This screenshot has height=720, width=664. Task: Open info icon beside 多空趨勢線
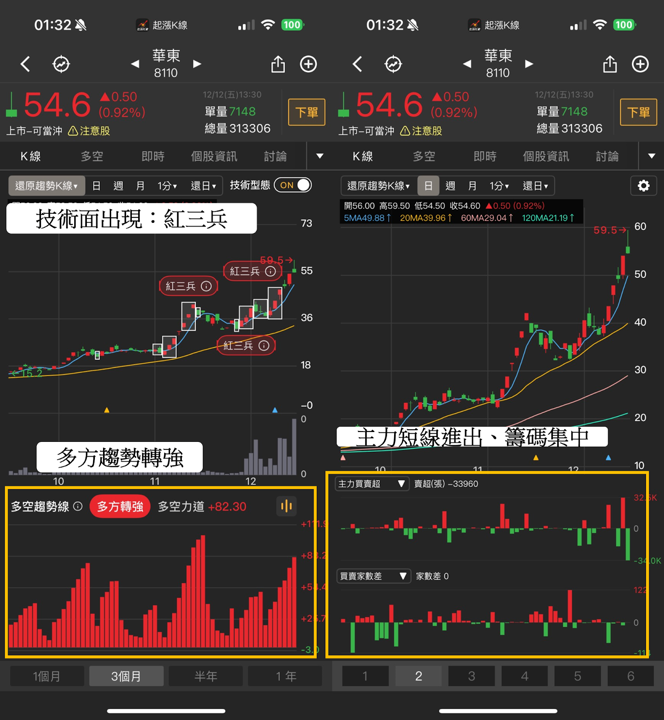[x=78, y=506]
